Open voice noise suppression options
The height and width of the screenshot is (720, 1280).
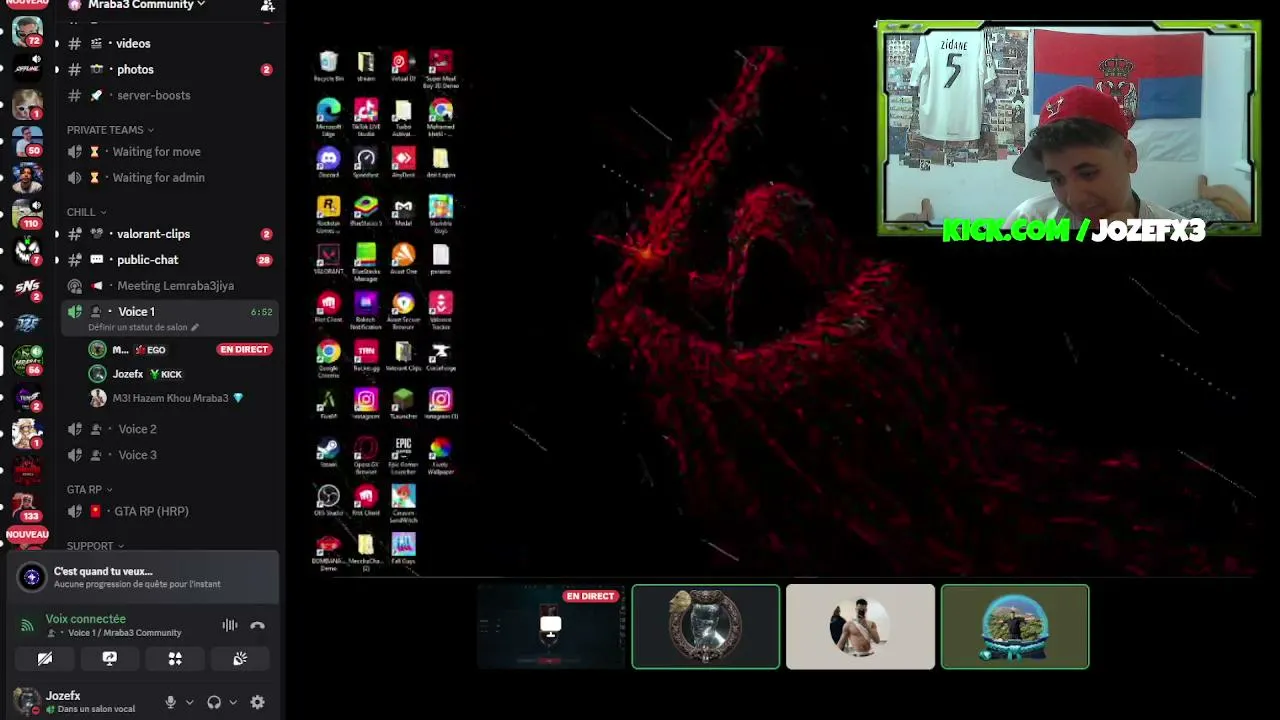(x=230, y=625)
